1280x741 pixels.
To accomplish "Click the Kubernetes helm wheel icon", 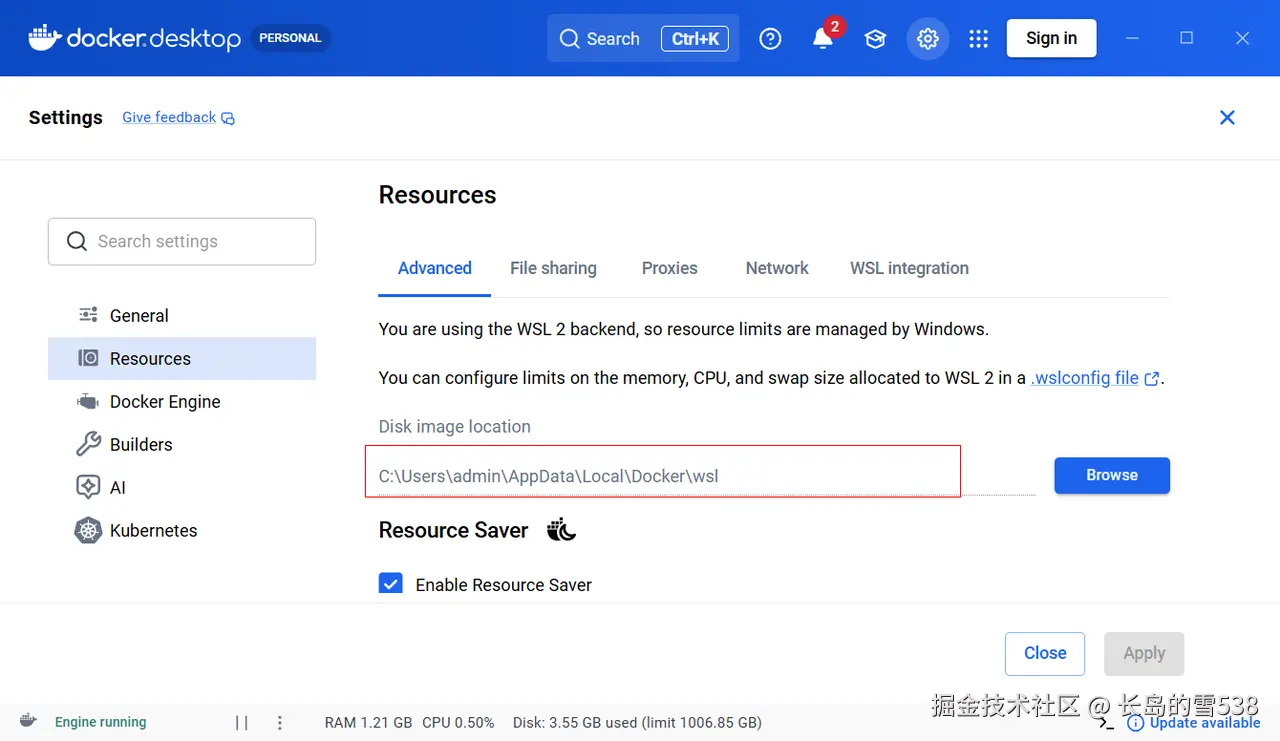I will (88, 530).
